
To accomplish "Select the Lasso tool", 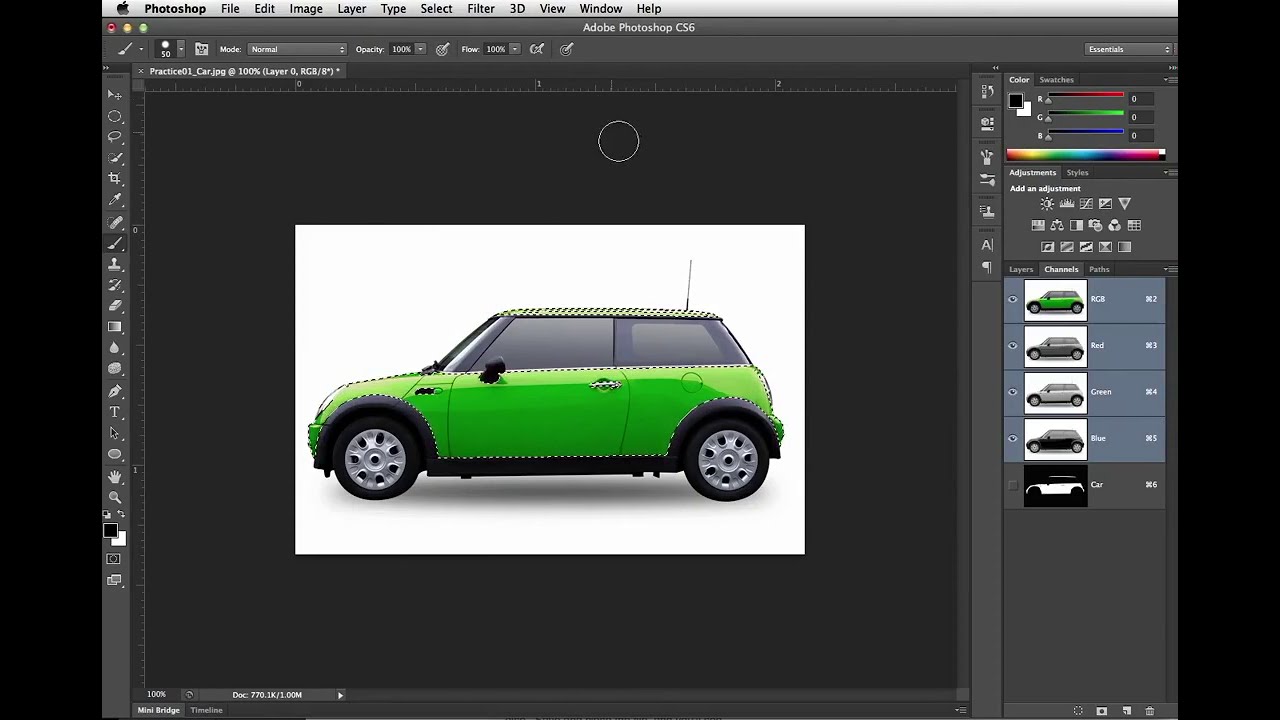I will (x=114, y=137).
